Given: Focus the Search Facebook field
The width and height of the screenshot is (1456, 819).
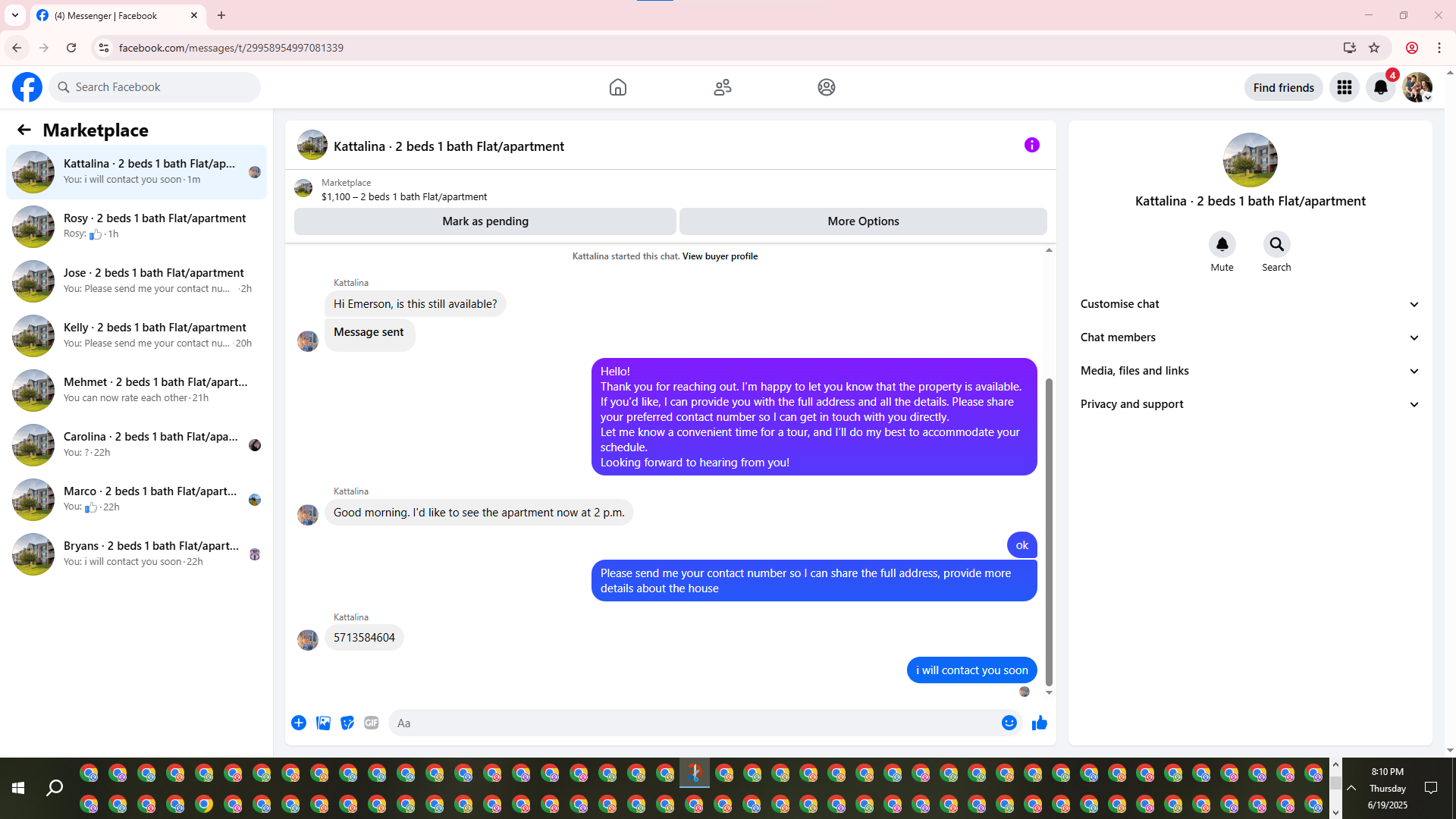Looking at the screenshot, I should point(155,87).
